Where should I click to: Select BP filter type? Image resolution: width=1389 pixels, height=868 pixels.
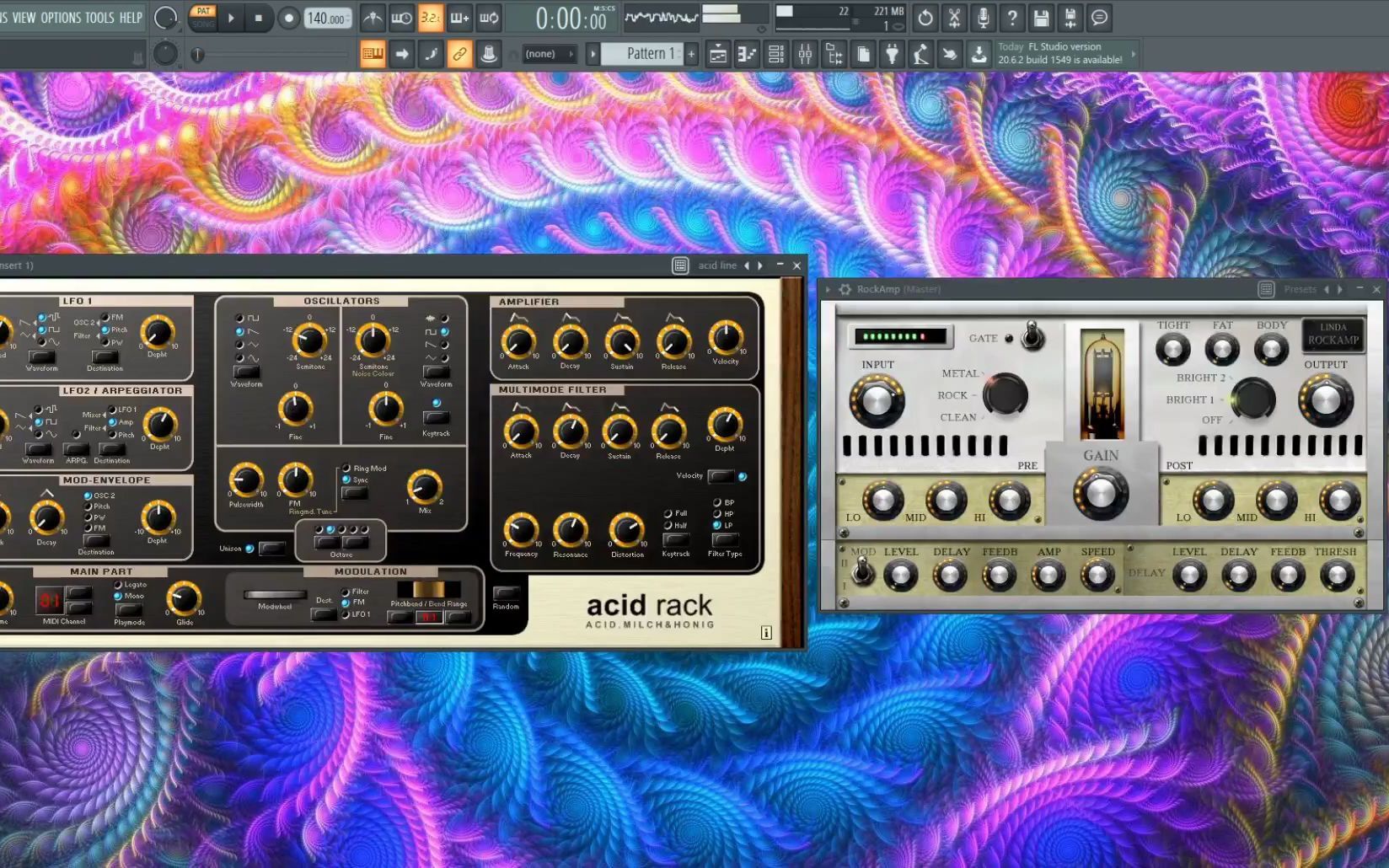[717, 503]
